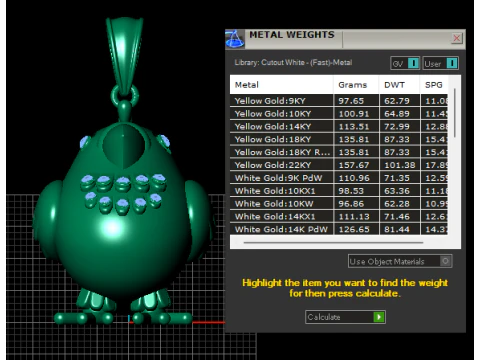Click the Calculate button
Viewport: 480px width, 360px height.
(x=345, y=317)
